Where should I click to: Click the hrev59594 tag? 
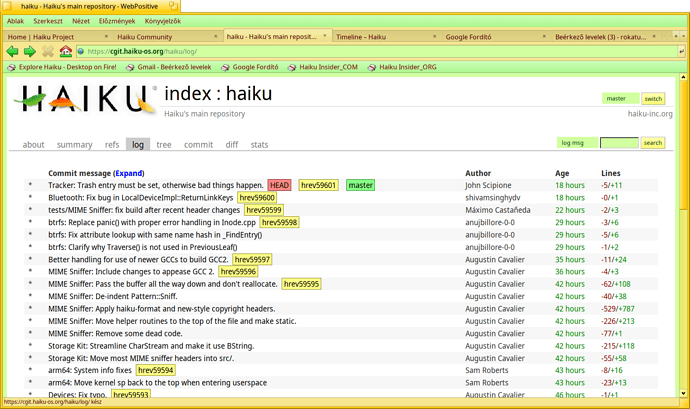(x=156, y=370)
